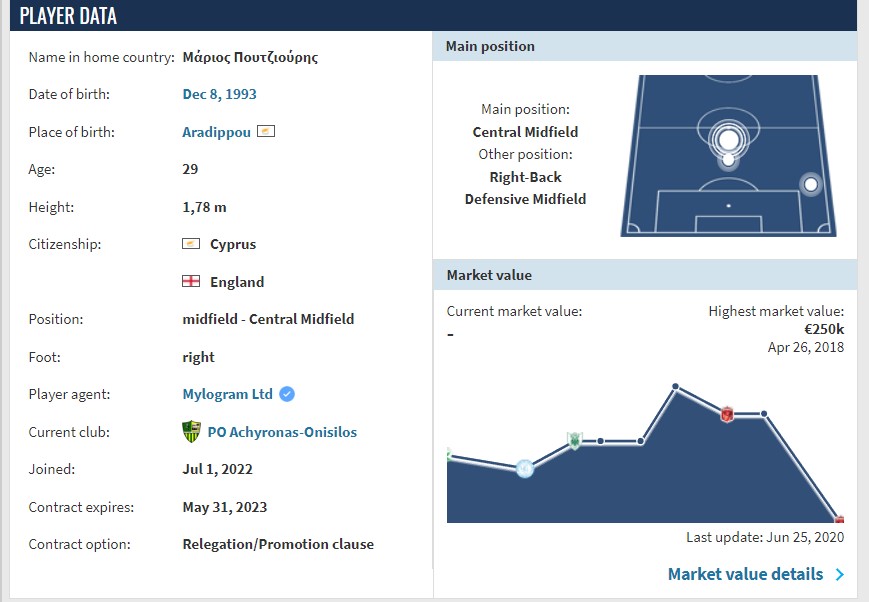Open the Dec 8, 1993 birth date link
This screenshot has height=602, width=869.
(x=219, y=94)
